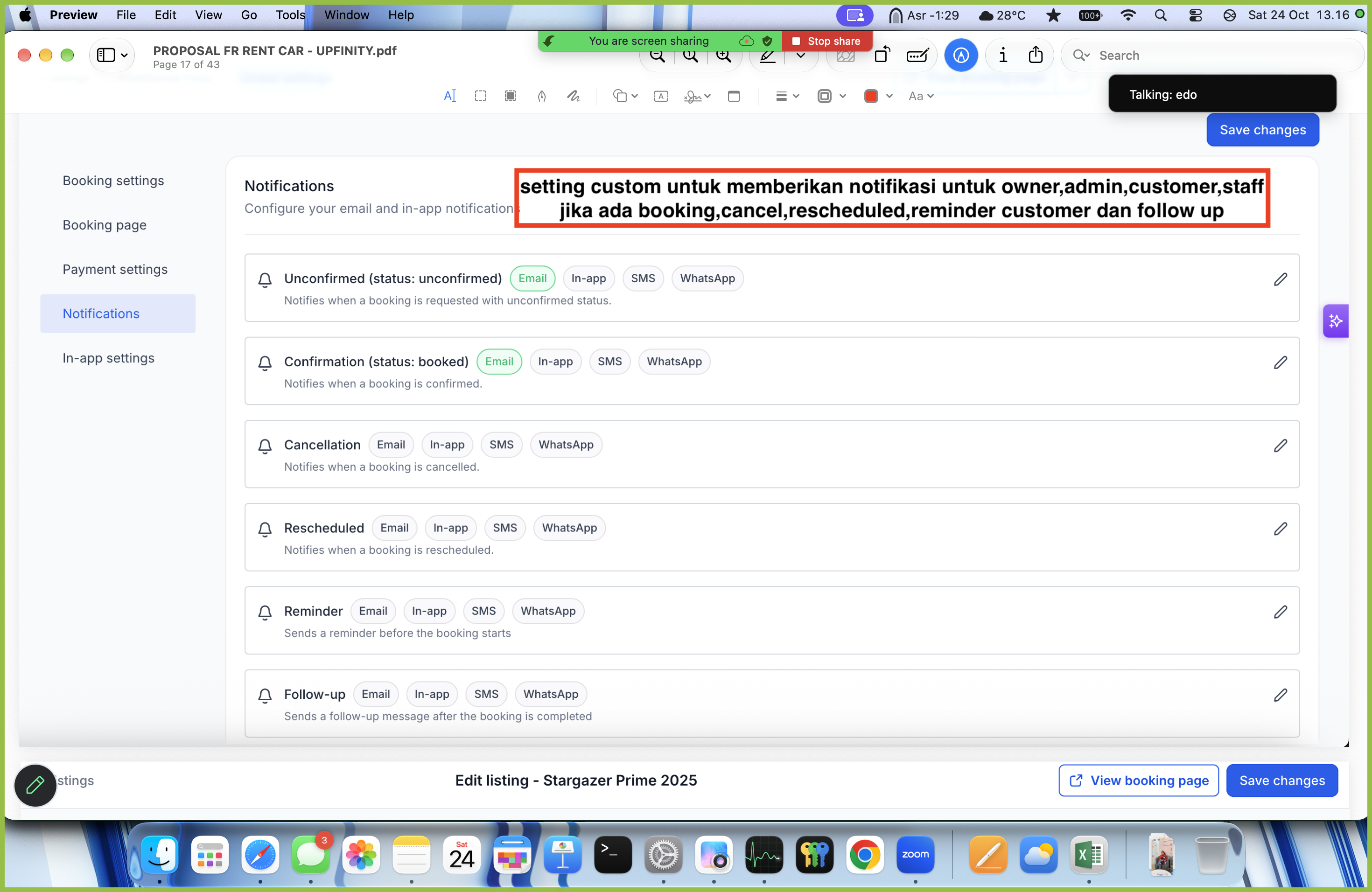This screenshot has height=892, width=1372.
Task: Click the purple sparkle assistant button
Action: coord(1335,321)
